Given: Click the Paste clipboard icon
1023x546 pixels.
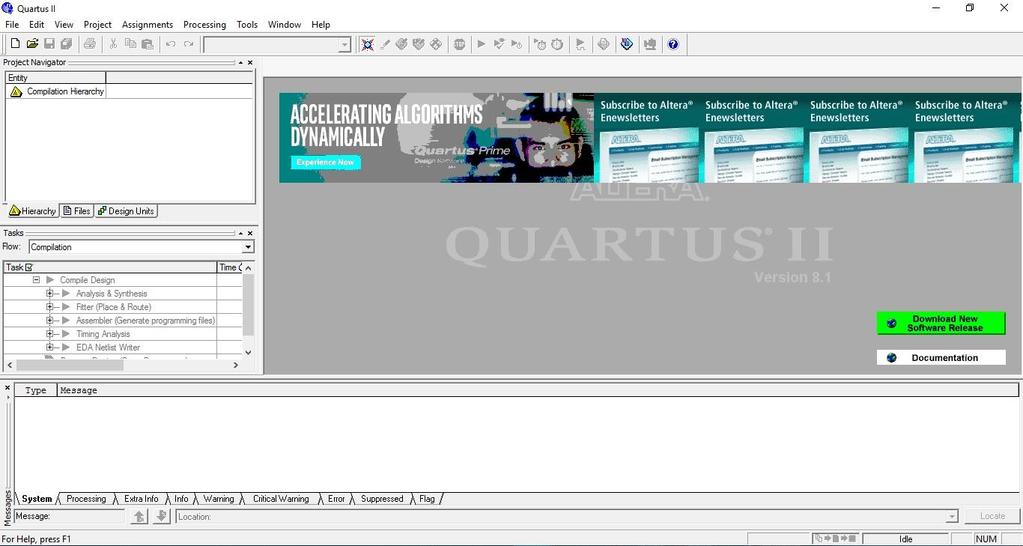Looking at the screenshot, I should [147, 44].
